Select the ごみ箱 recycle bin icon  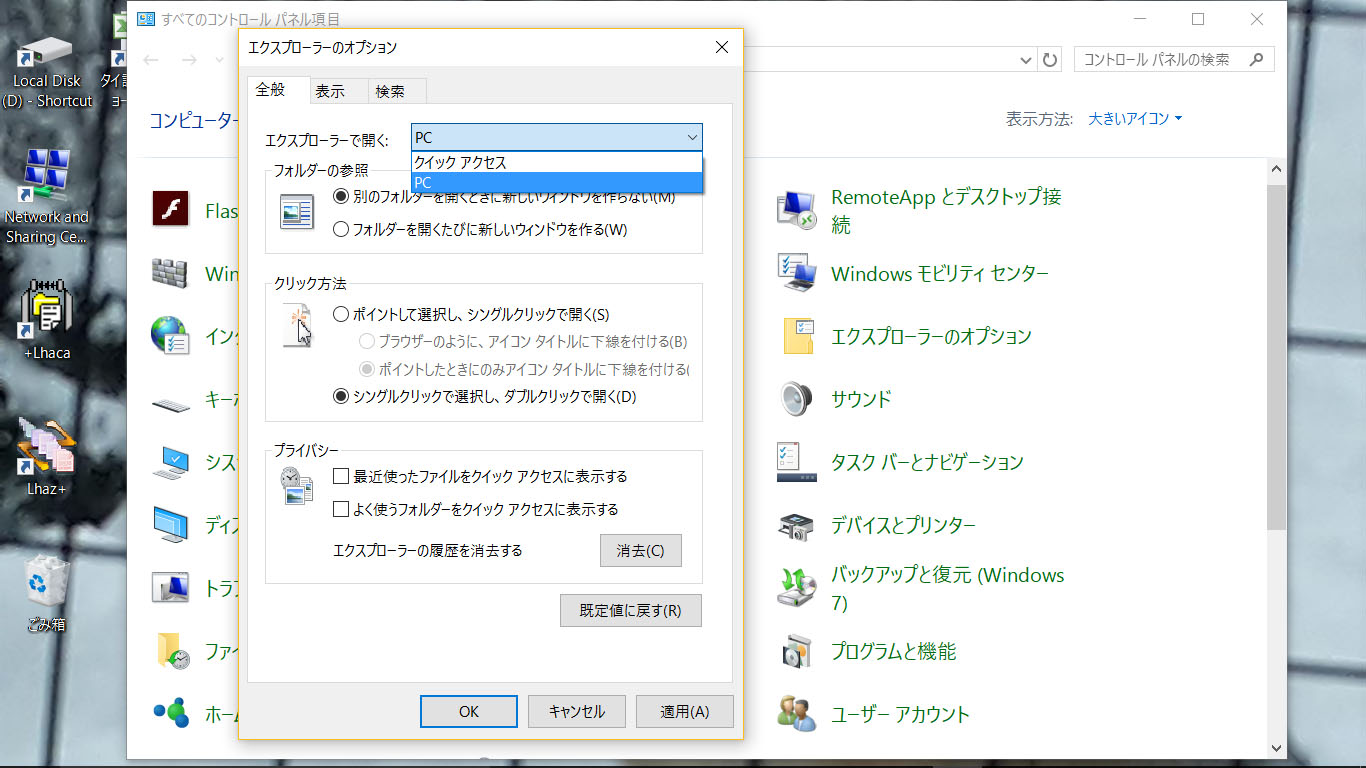[x=46, y=594]
